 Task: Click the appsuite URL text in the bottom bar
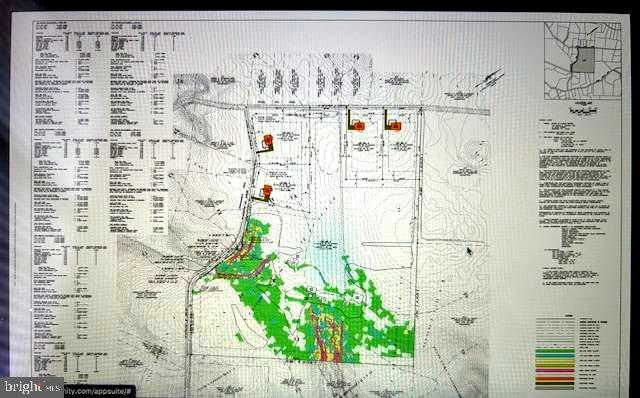[99, 391]
